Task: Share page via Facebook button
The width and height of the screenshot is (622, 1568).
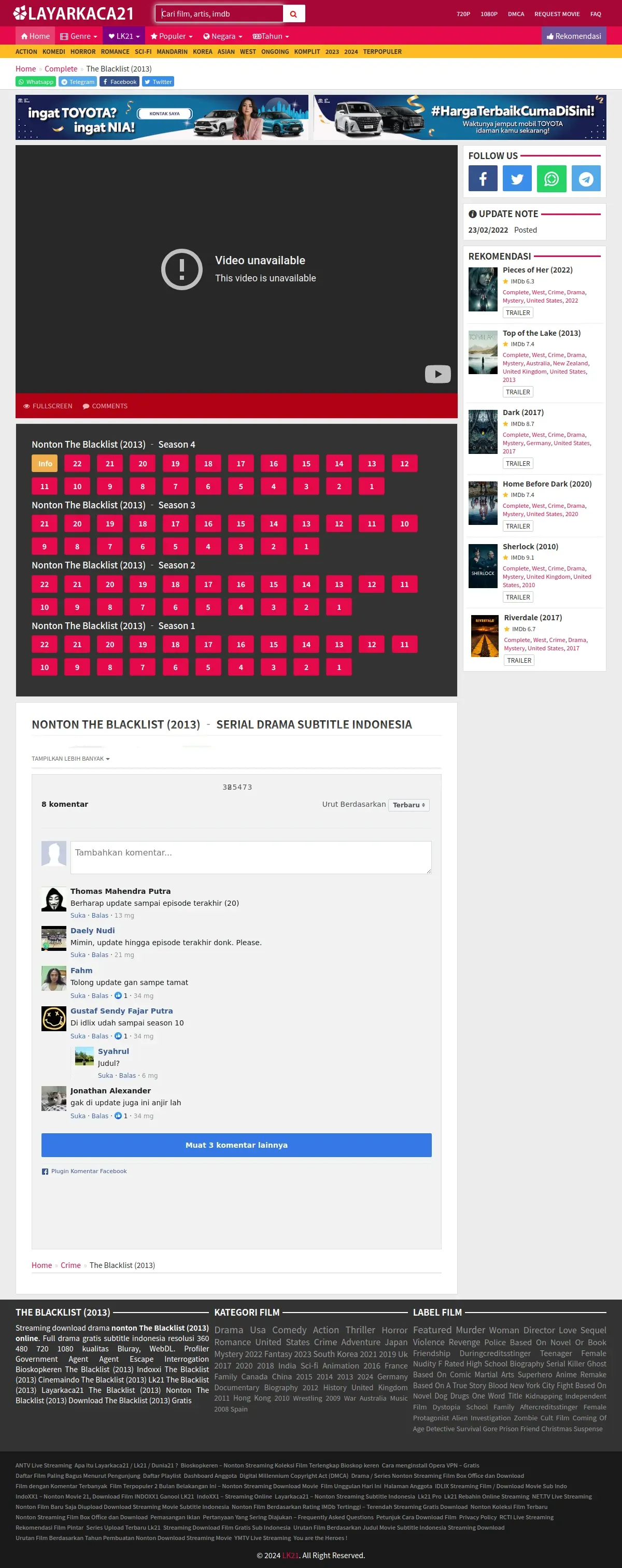Action: pyautogui.click(x=119, y=81)
